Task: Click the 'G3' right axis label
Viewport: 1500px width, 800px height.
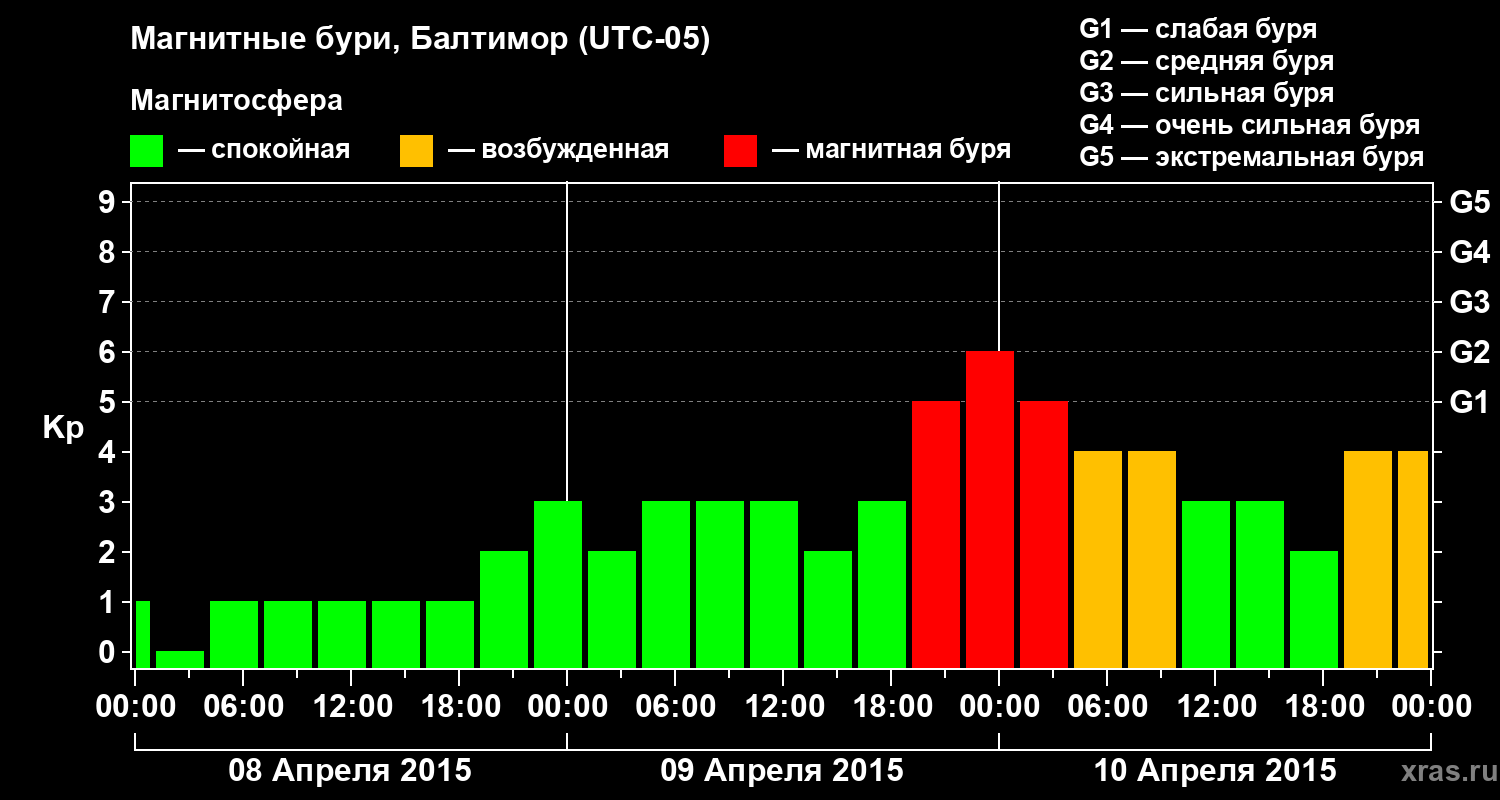Action: 1470,302
